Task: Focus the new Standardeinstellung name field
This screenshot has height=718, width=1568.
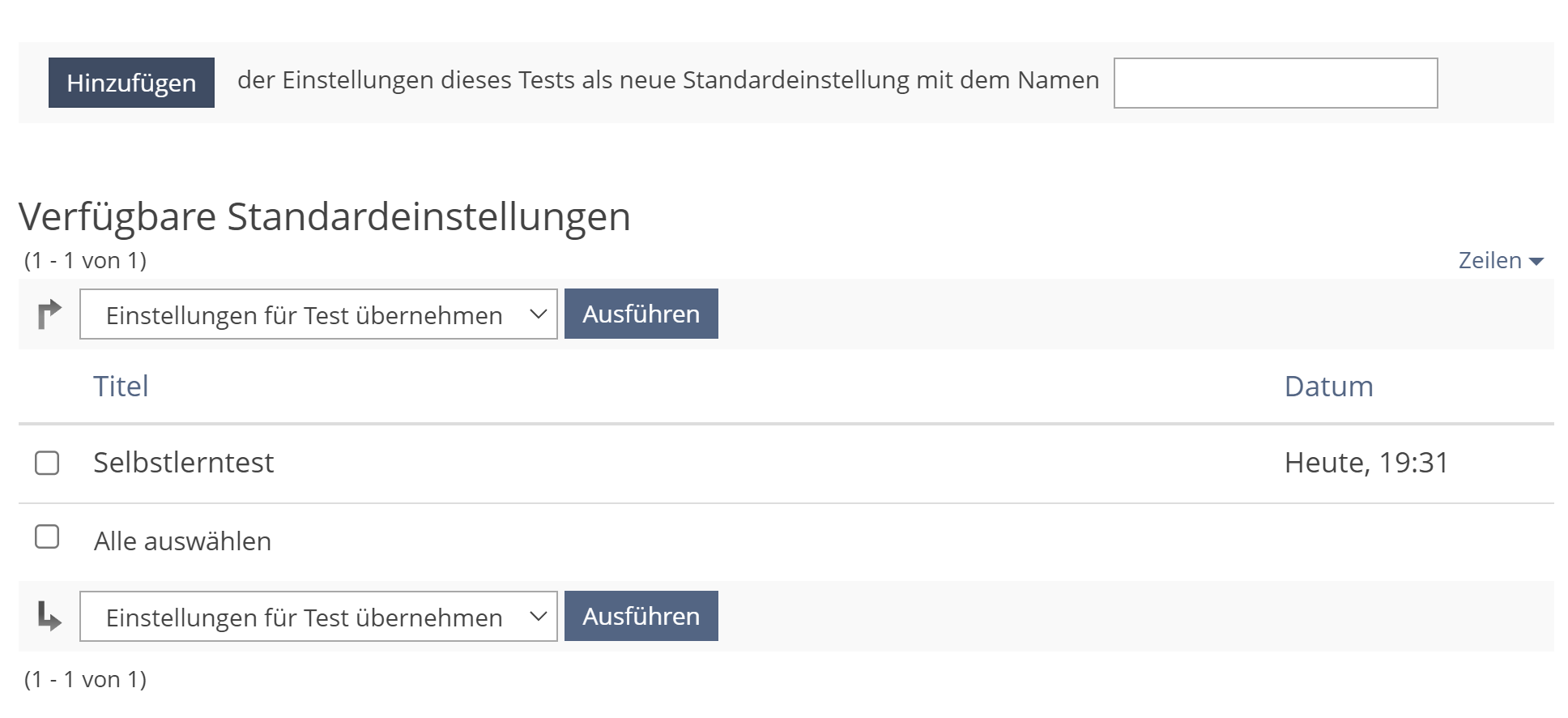Action: point(1275,83)
